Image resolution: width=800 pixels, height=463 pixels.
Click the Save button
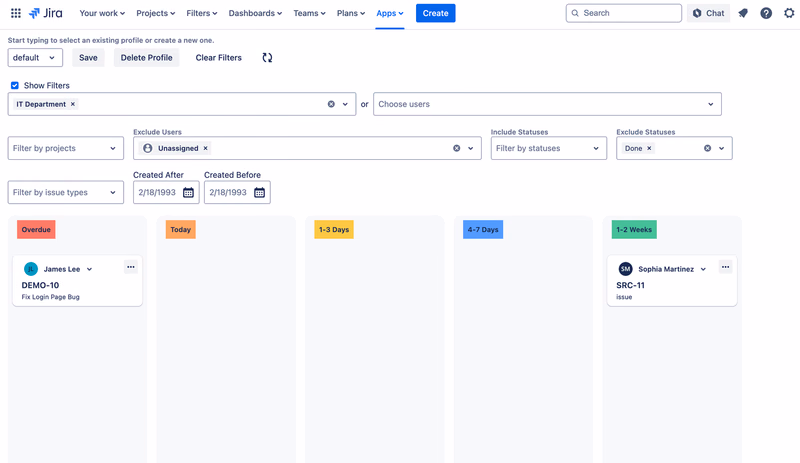tap(88, 58)
